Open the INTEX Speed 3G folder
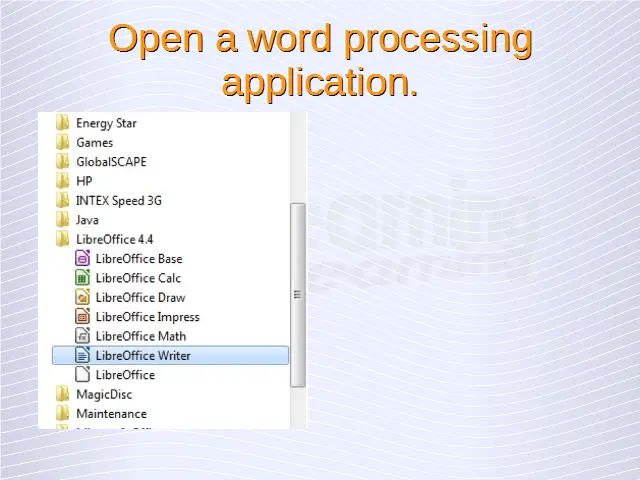This screenshot has width=640, height=480. click(118, 200)
